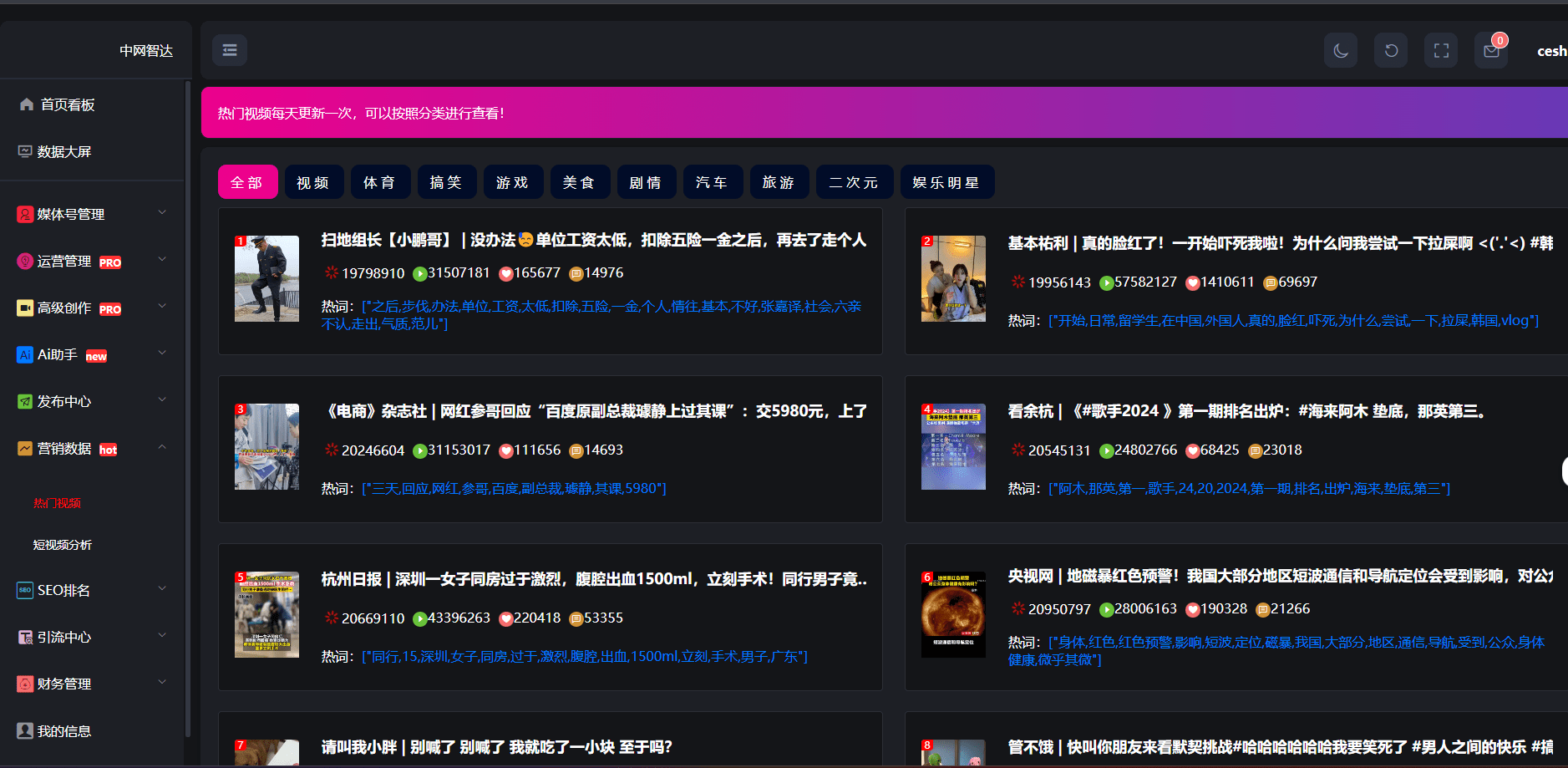Open the mail notifications icon

pyautogui.click(x=1491, y=51)
